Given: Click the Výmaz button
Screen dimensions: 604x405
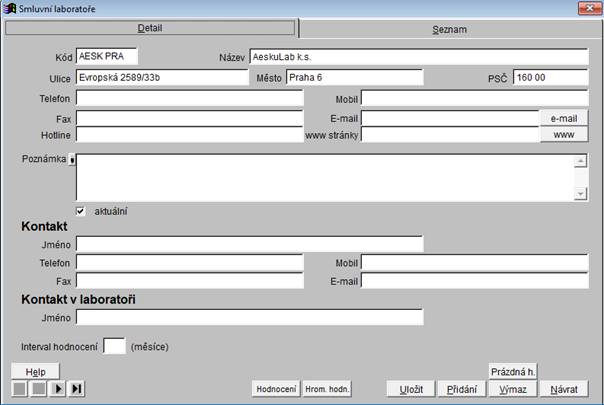Looking at the screenshot, I should pyautogui.click(x=512, y=389).
